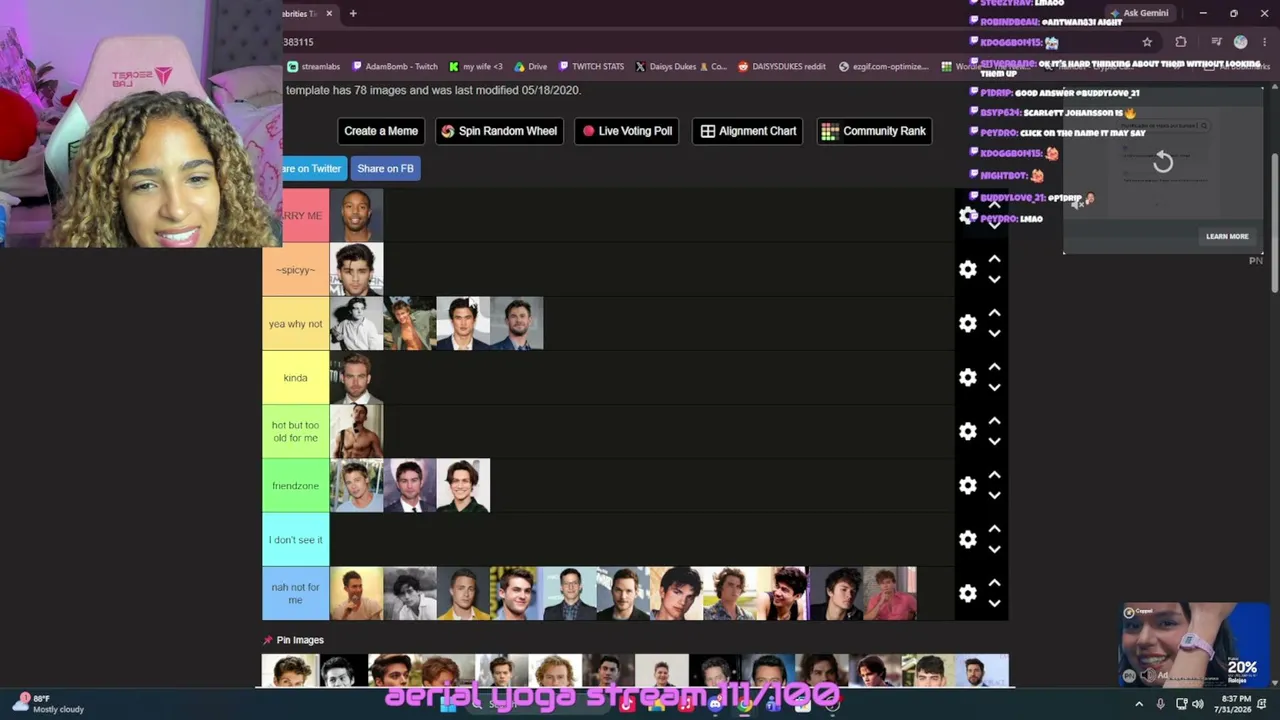
Task: Open settings gear for the spicyy tier
Action: [967, 270]
